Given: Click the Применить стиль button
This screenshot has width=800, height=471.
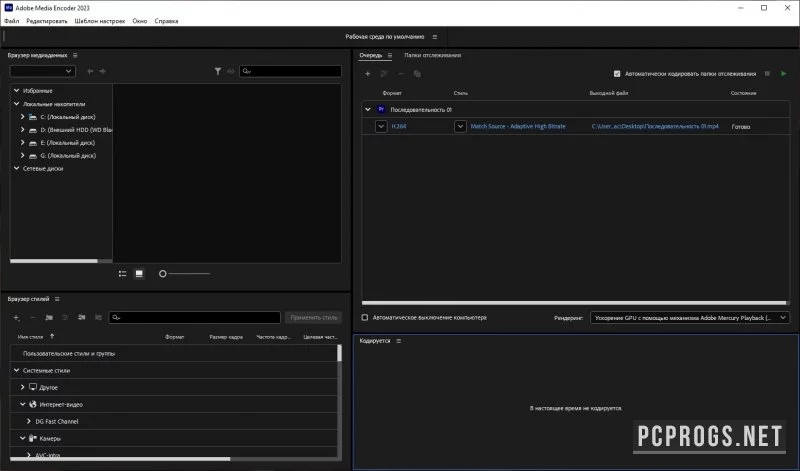Looking at the screenshot, I should pyautogui.click(x=314, y=317).
